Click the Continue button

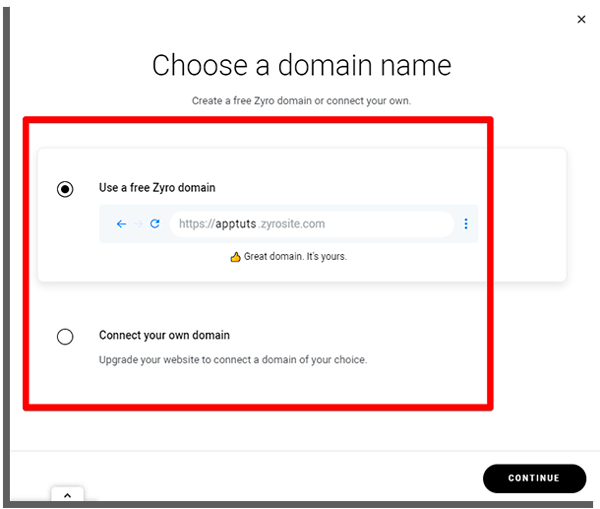click(x=534, y=478)
